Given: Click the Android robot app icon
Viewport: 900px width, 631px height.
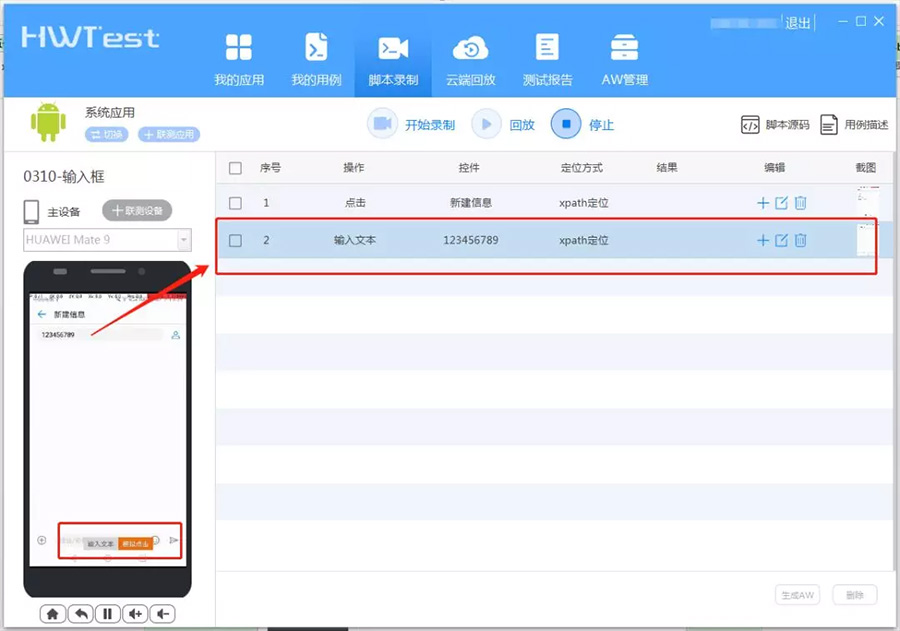Looking at the screenshot, I should [48, 122].
